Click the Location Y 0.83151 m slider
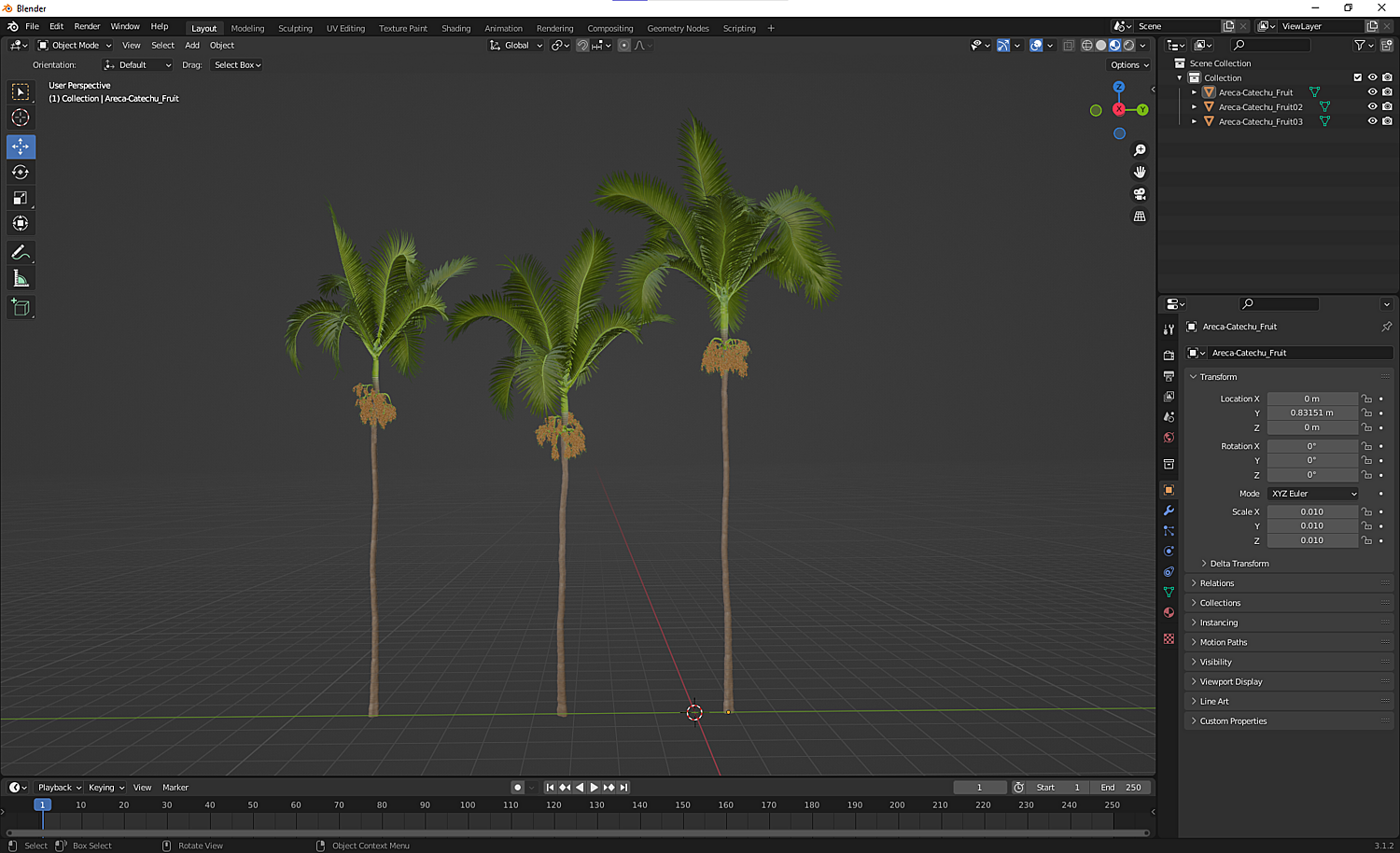This screenshot has height=853, width=1400. pos(1312,413)
